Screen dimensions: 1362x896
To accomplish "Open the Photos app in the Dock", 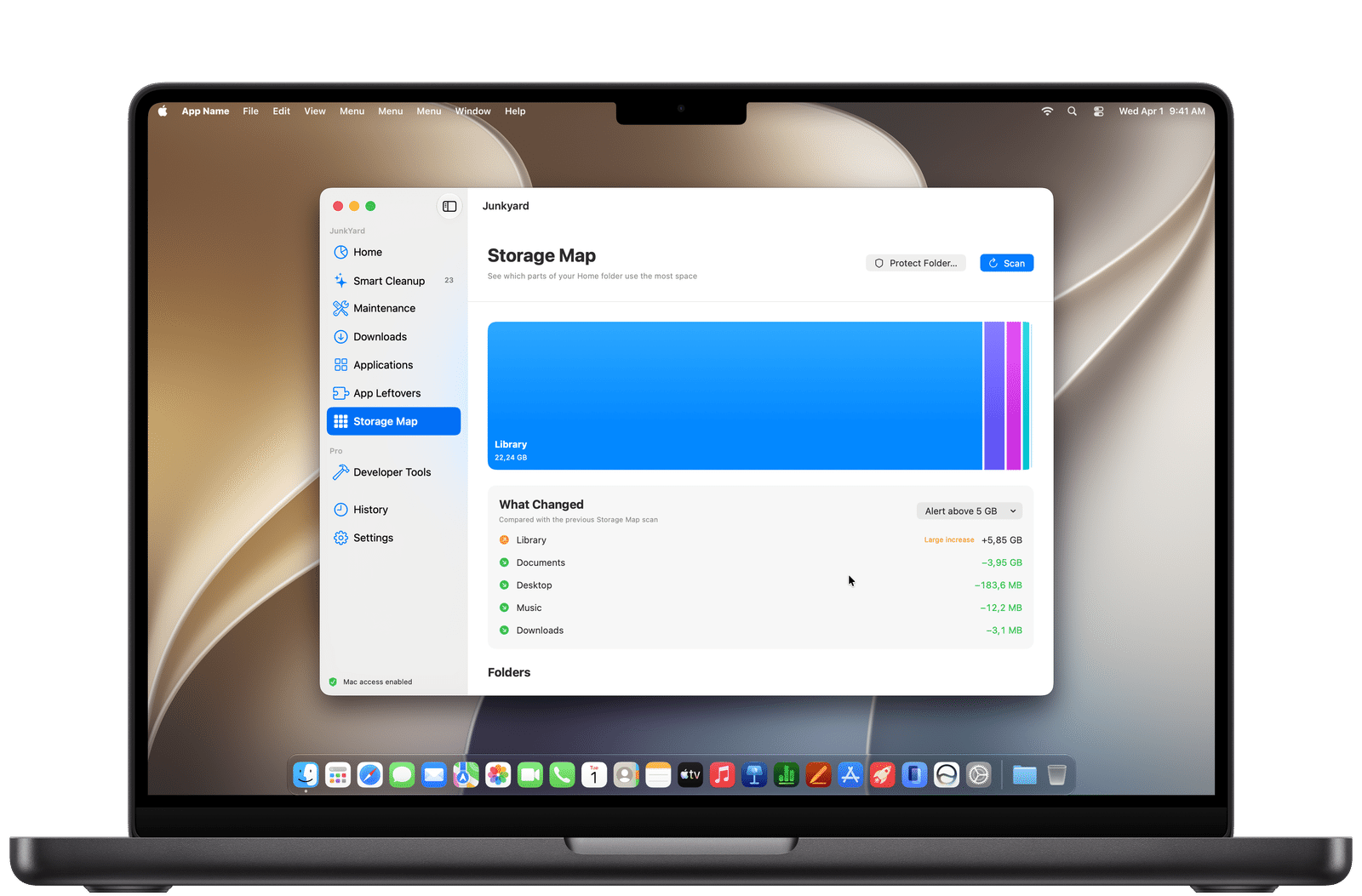I will (498, 774).
